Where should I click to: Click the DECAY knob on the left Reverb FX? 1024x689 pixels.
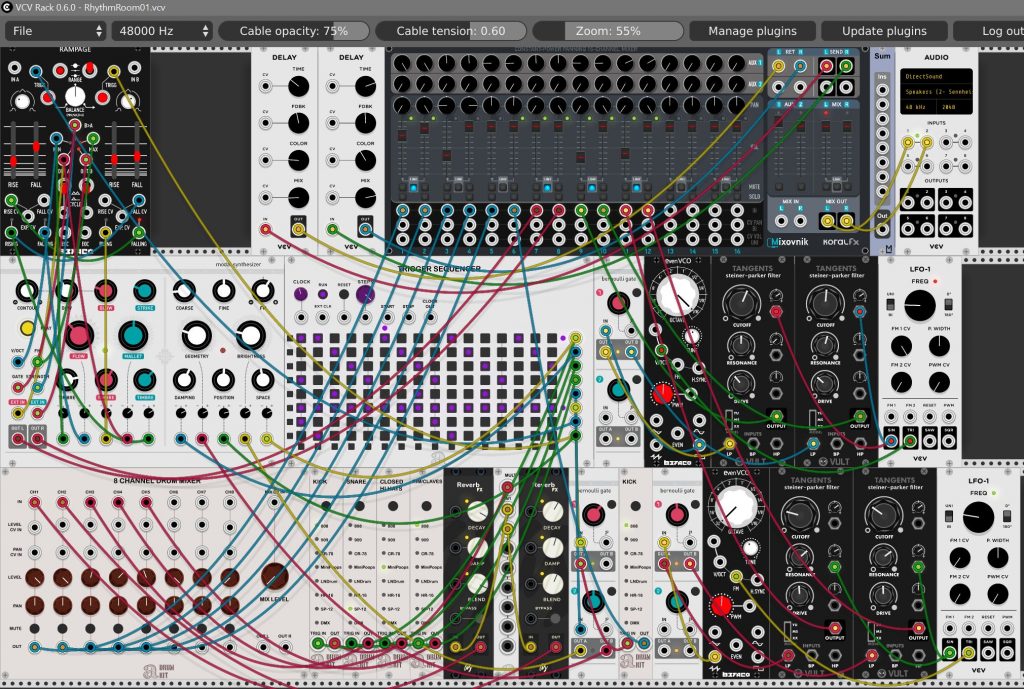[477, 511]
